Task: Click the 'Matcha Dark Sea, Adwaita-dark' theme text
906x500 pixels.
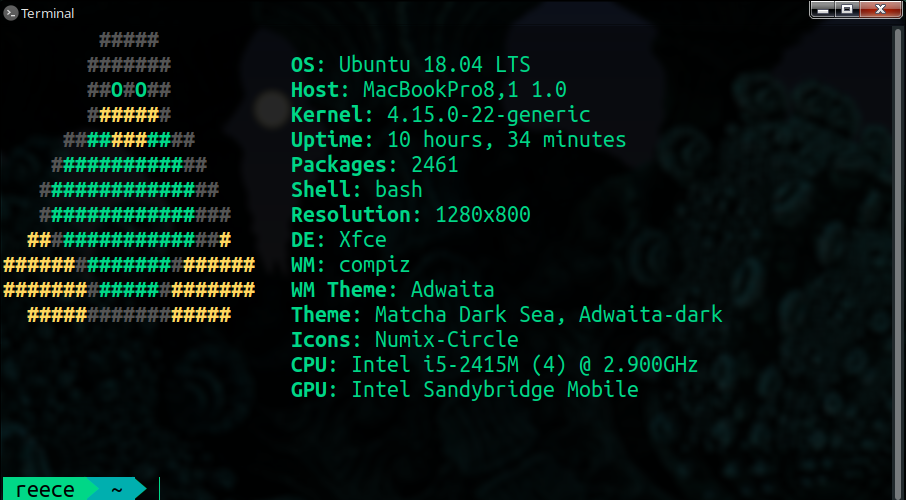Action: (549, 314)
